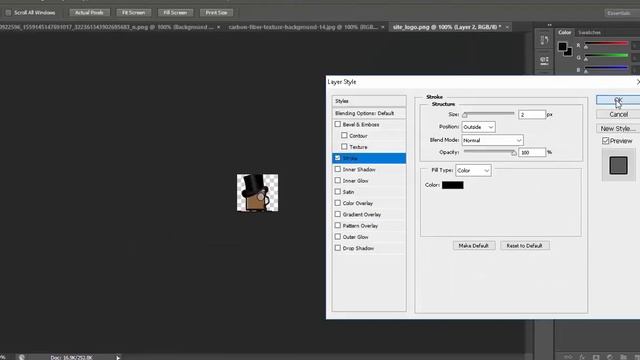Enable Color Overlay checkbox

(x=338, y=203)
